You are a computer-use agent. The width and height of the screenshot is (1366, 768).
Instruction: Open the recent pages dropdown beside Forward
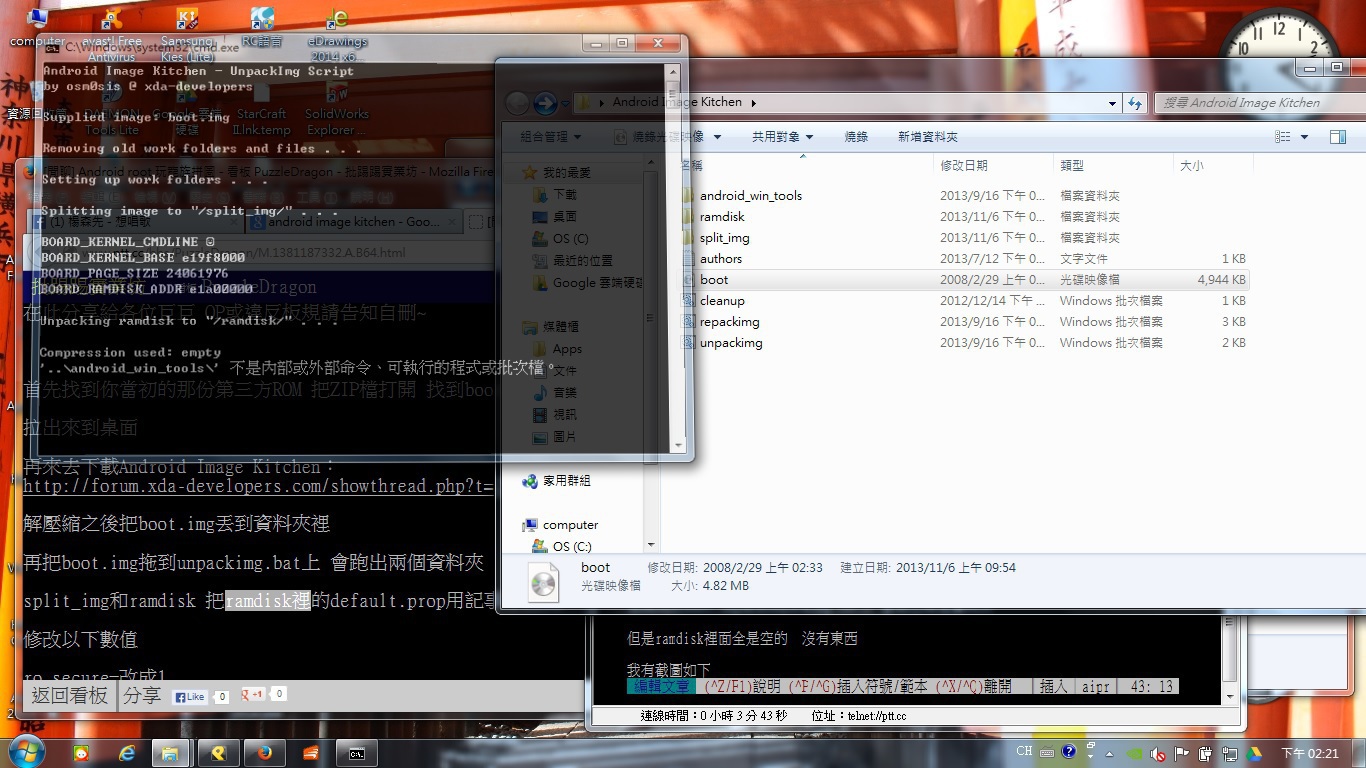click(567, 103)
